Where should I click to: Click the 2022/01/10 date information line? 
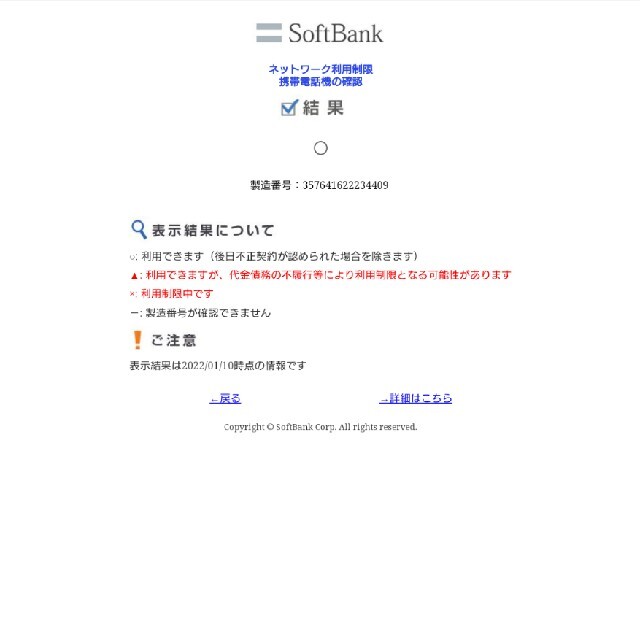[218, 366]
